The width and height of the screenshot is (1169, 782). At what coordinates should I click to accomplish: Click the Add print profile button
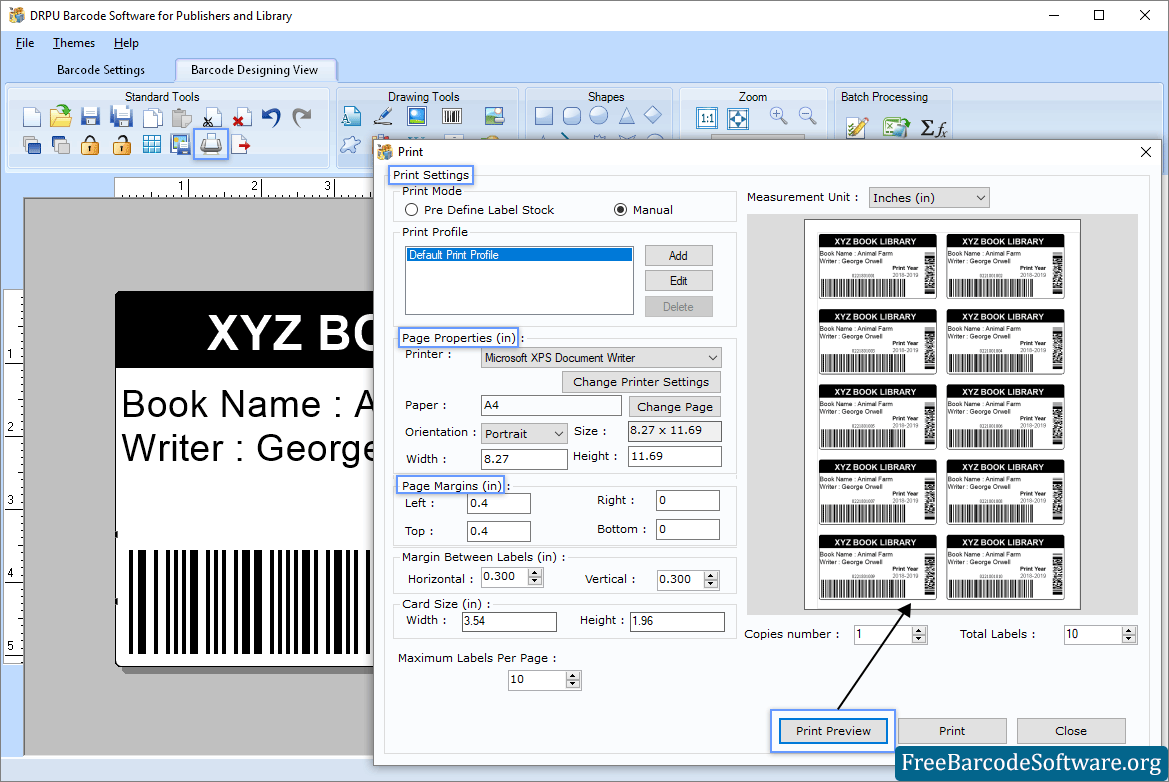[678, 256]
